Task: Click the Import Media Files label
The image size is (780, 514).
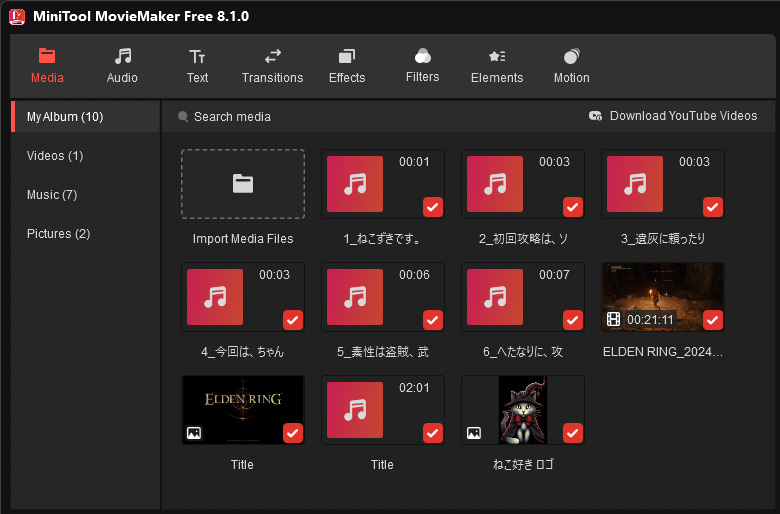Action: (243, 239)
